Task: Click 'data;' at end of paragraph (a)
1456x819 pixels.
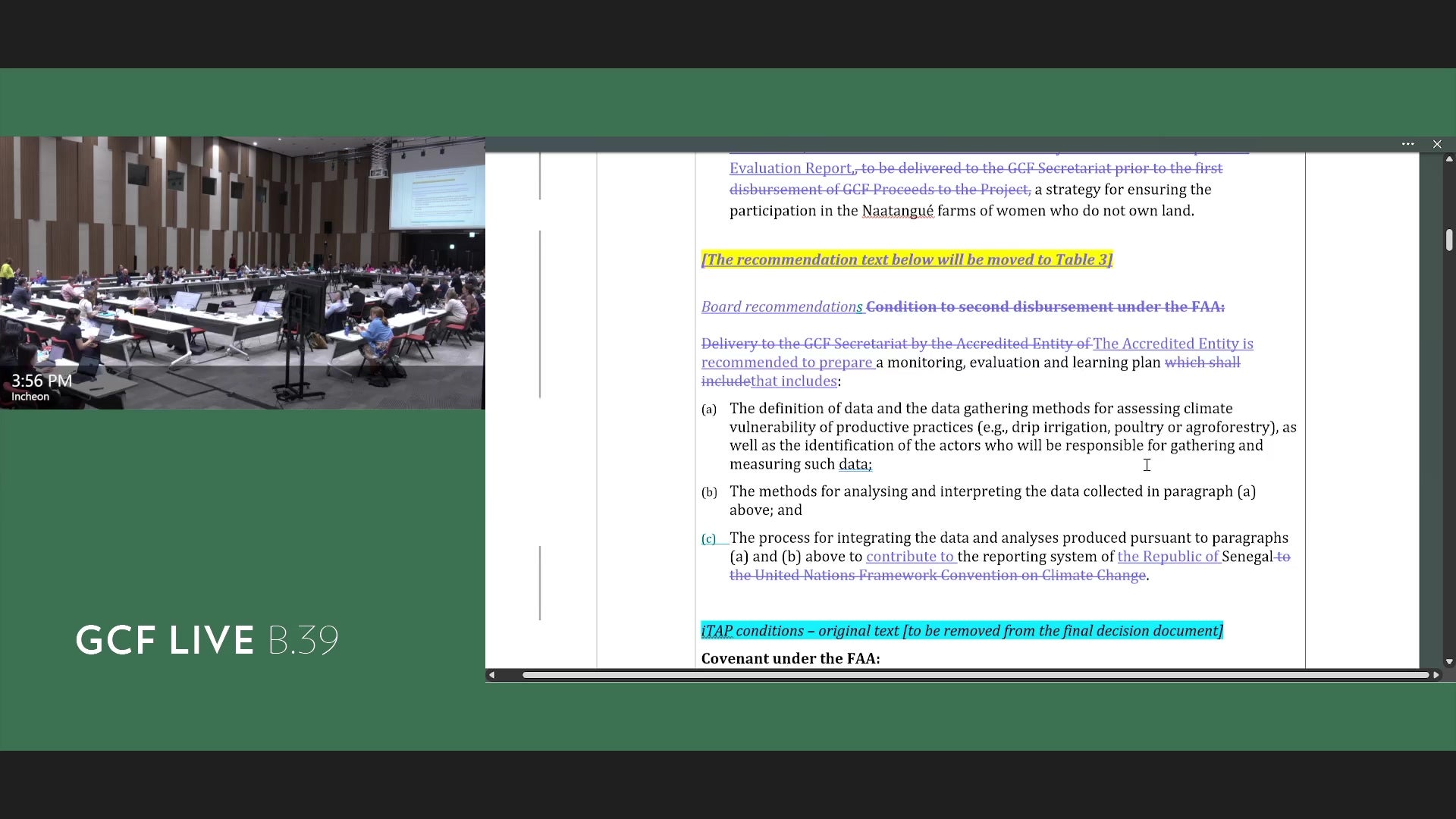Action: coord(855,465)
